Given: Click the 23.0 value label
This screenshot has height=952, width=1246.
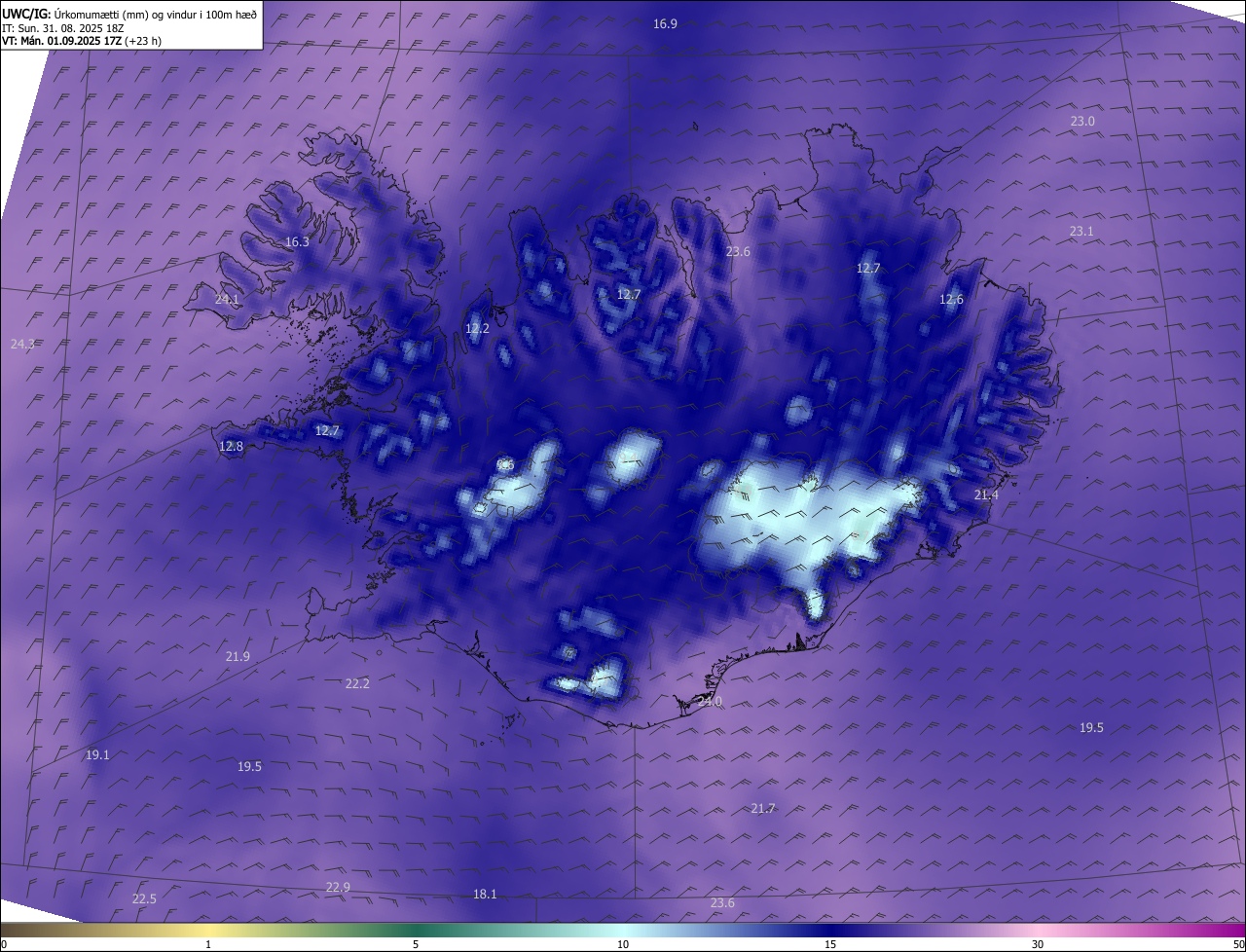Looking at the screenshot, I should point(1082,121).
